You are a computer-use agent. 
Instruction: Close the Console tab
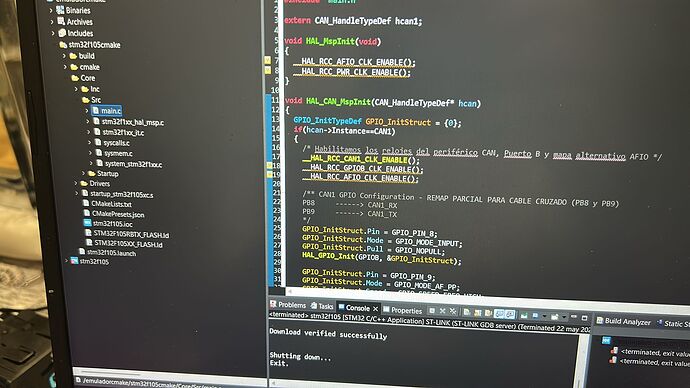click(375, 308)
